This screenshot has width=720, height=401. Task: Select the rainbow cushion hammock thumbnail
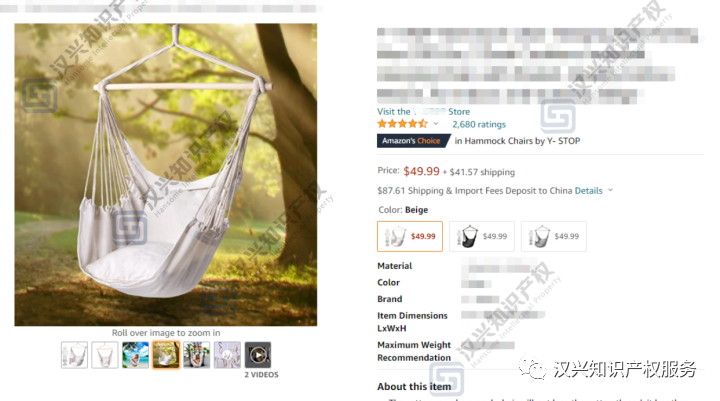click(197, 355)
